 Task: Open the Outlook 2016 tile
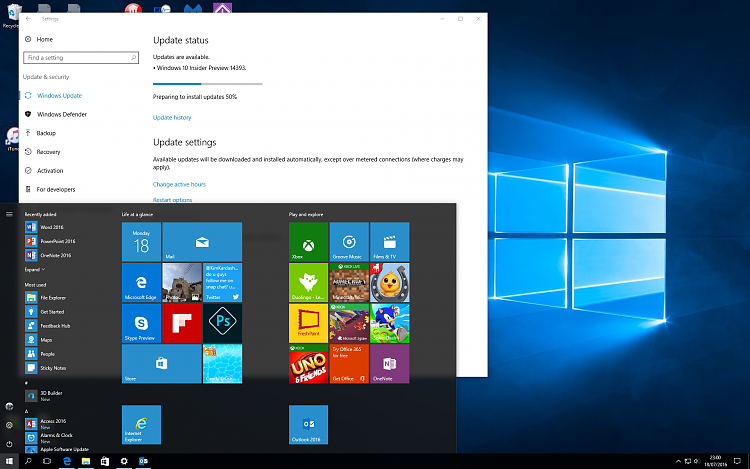point(309,425)
